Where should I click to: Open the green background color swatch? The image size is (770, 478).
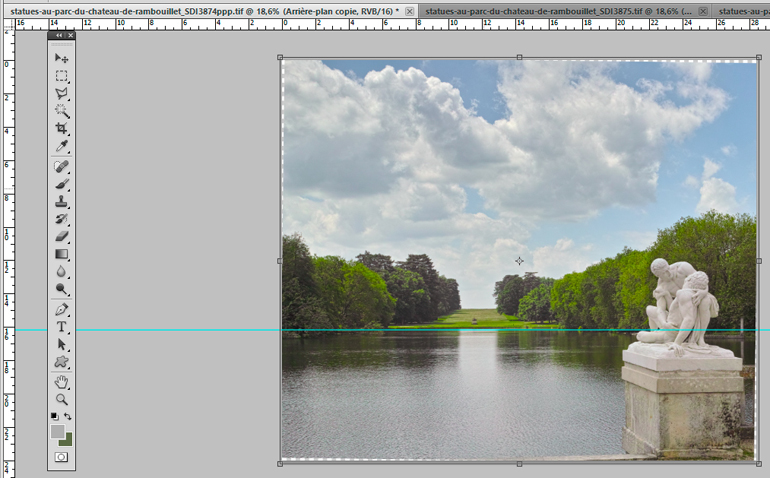tap(68, 442)
